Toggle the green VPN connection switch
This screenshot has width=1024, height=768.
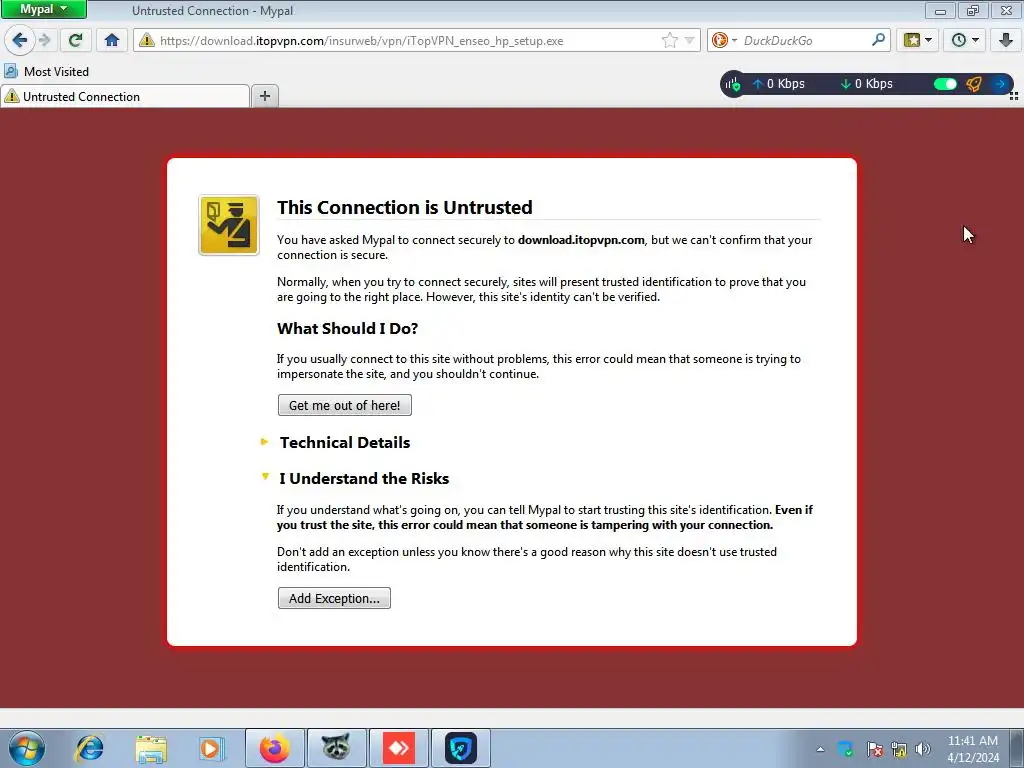[945, 84]
